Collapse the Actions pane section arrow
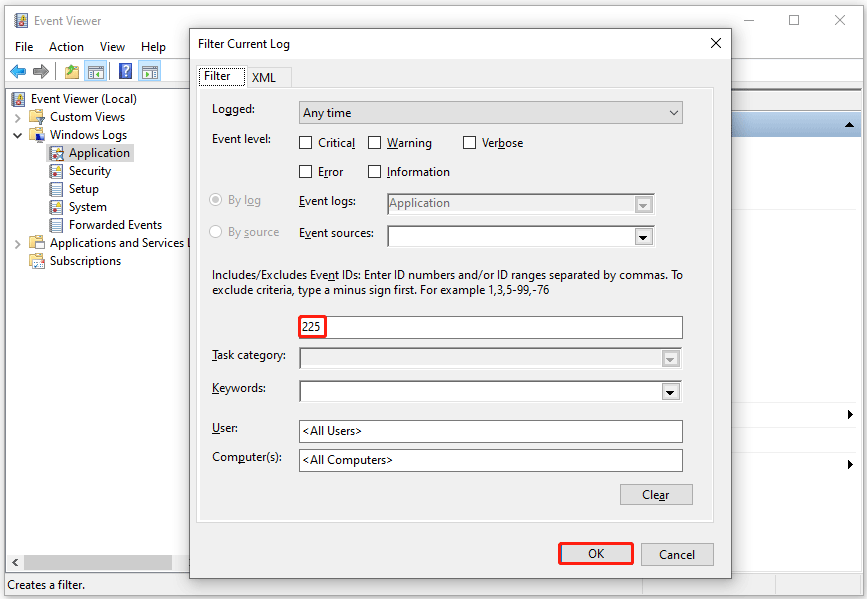Screen dimensions: 867x599 pyautogui.click(x=849, y=125)
